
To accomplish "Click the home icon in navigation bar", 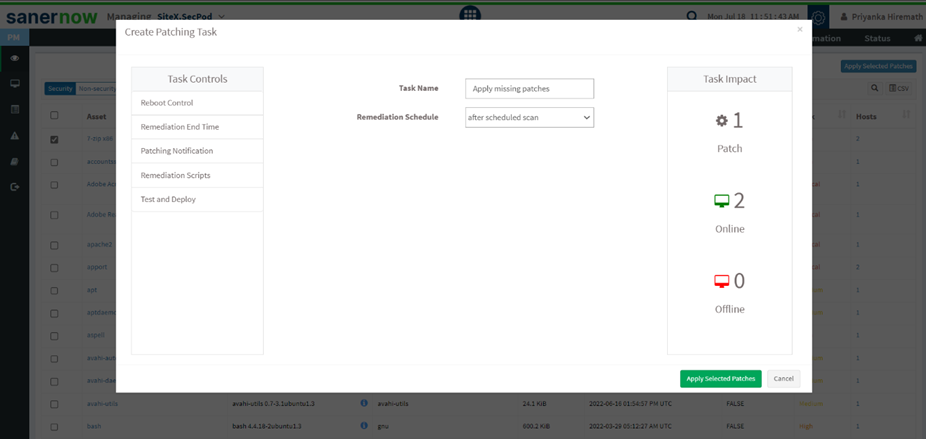I will point(918,38).
